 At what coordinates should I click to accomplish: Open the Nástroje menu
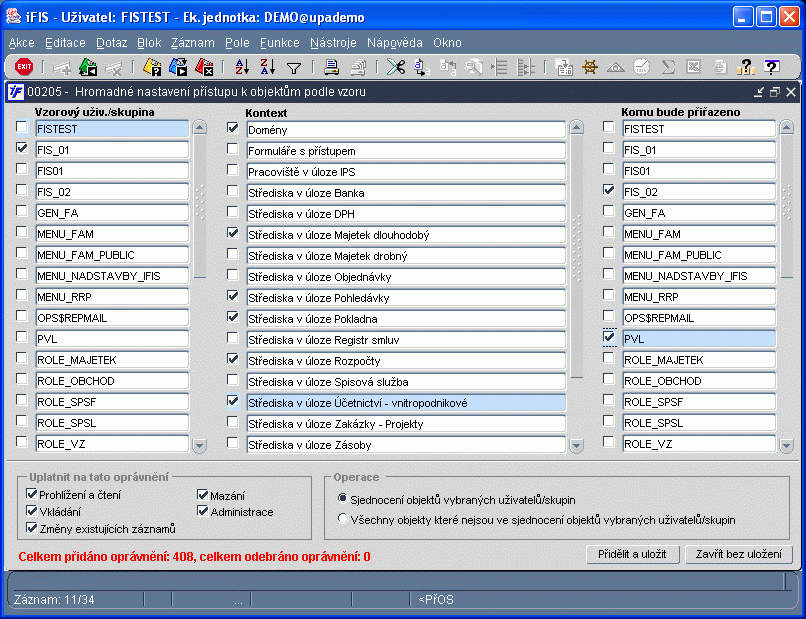[333, 43]
